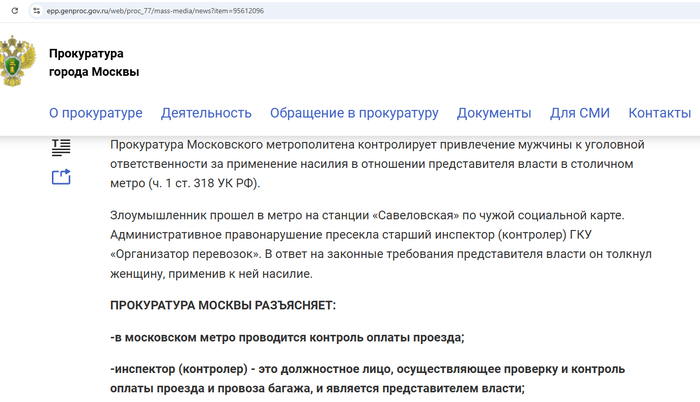Open site information icon in address bar
The width and height of the screenshot is (700, 402).
click(x=36, y=10)
